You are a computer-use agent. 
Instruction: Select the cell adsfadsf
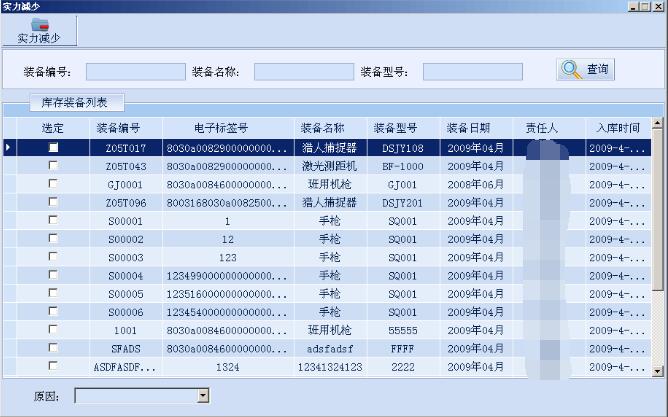coord(330,349)
